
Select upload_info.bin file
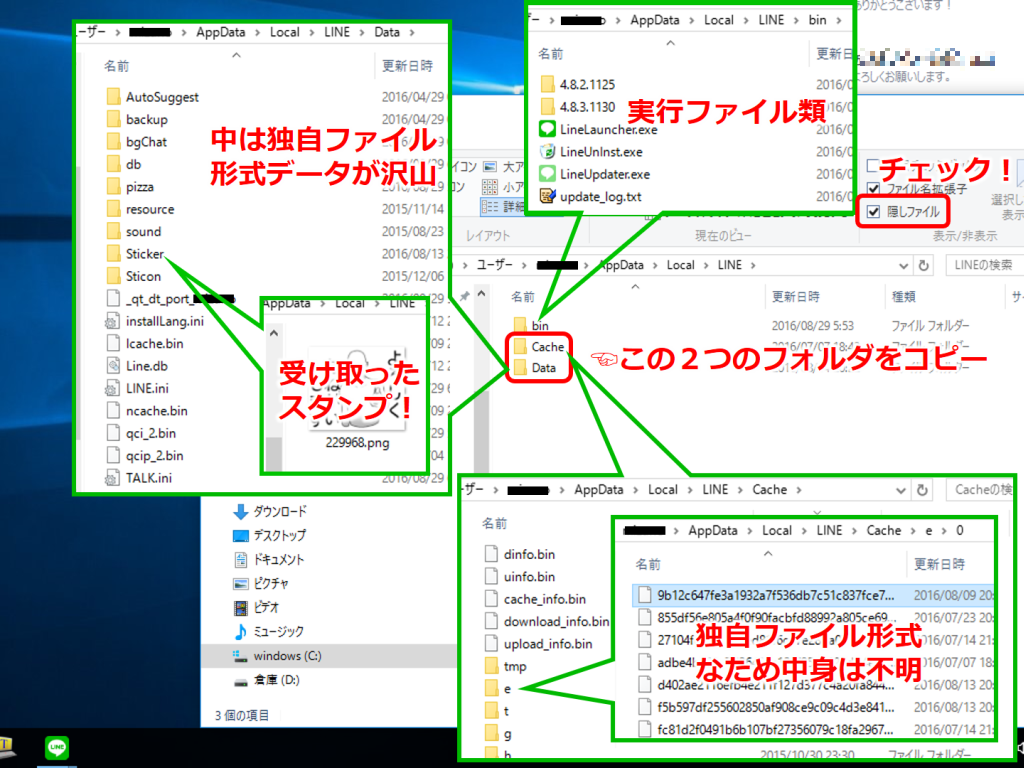pos(539,644)
